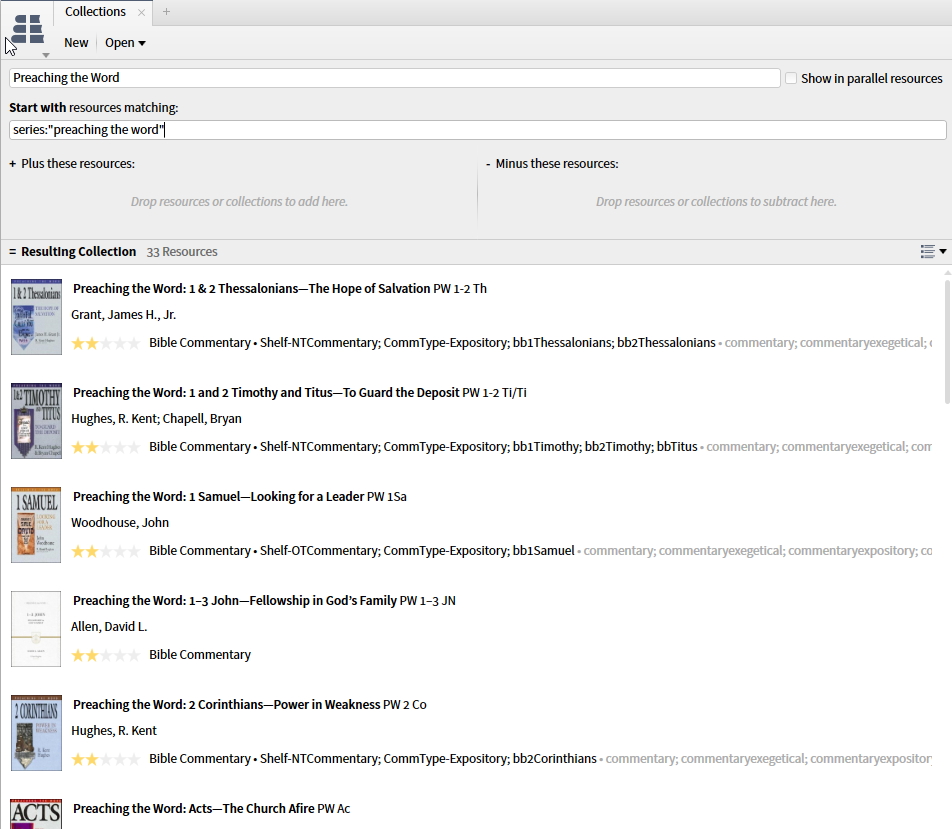
Task: Click the 'Minus these resources' drop area
Action: 716,202
